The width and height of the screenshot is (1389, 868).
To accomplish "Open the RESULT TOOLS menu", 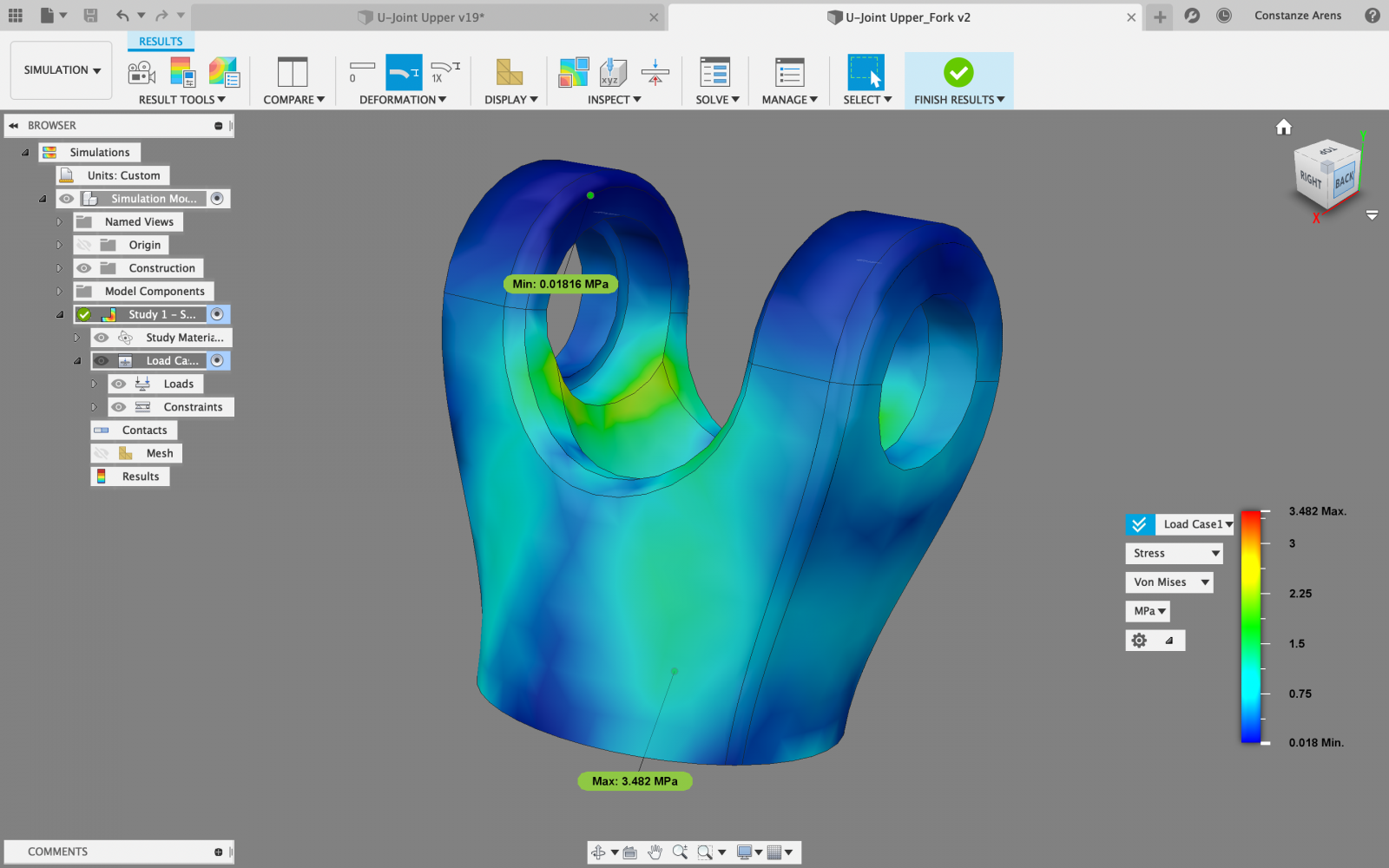I will [x=181, y=100].
